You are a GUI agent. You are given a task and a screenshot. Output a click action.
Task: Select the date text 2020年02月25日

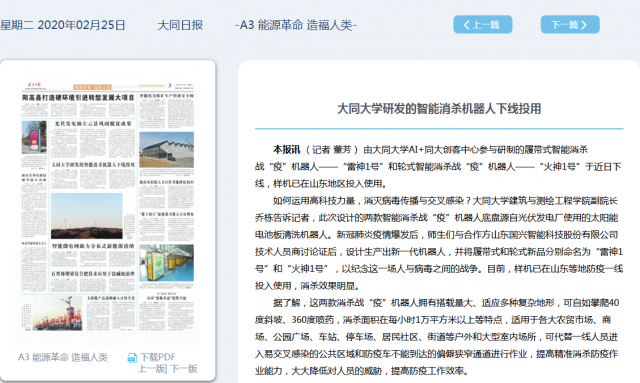pyautogui.click(x=81, y=25)
